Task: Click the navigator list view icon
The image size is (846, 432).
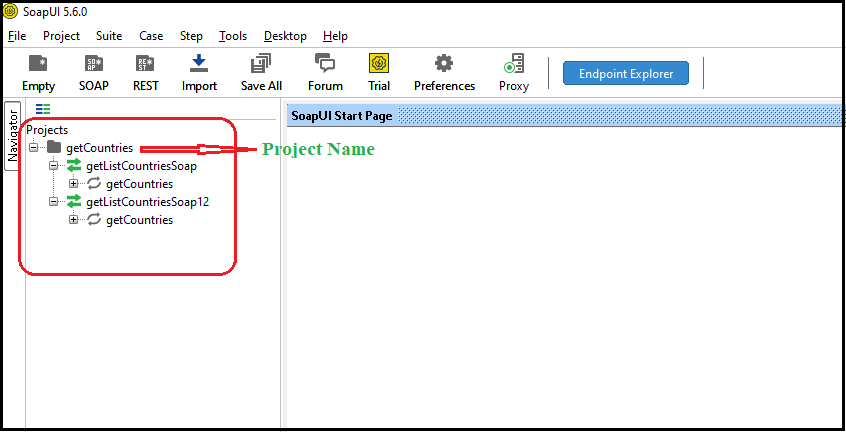Action: [x=43, y=109]
